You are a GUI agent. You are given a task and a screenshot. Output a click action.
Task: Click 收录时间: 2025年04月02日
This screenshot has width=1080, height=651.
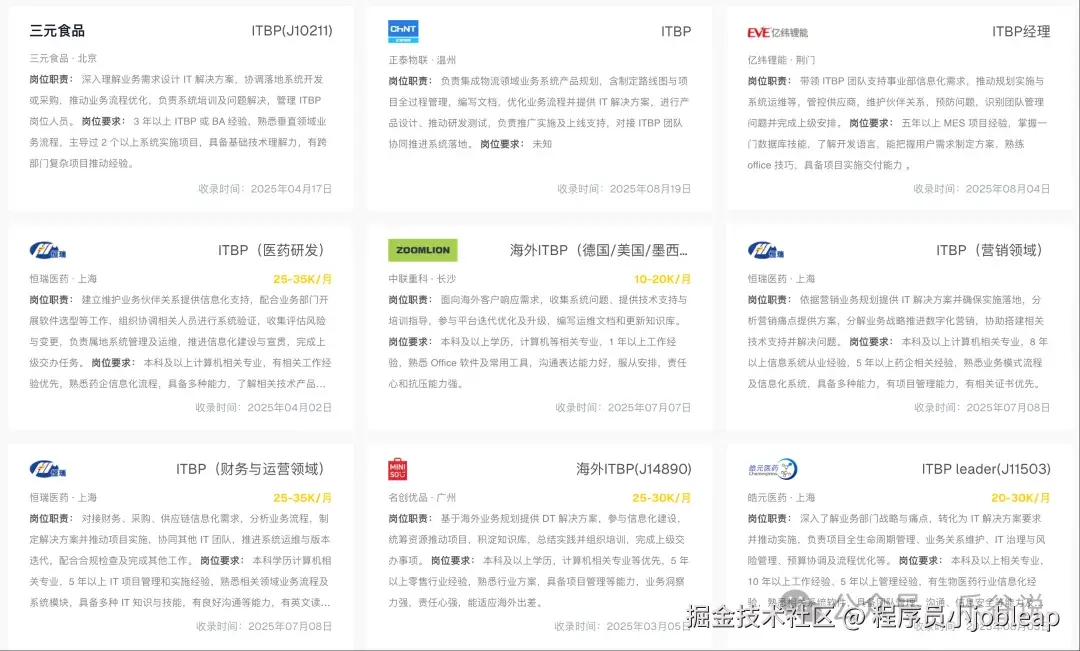tap(264, 408)
